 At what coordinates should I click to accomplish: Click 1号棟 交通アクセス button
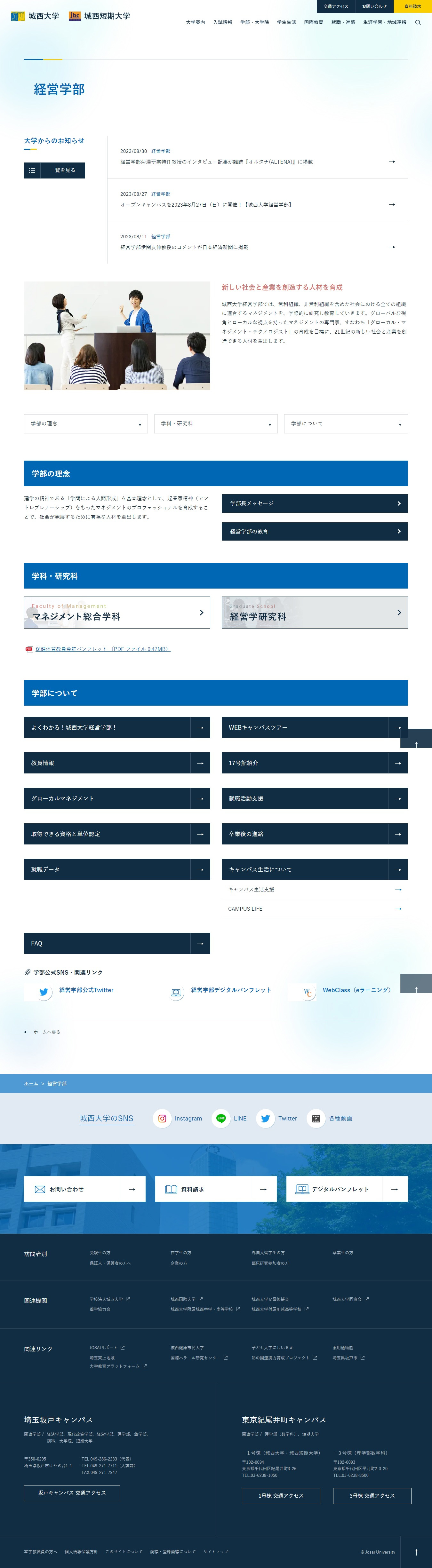tap(281, 1496)
